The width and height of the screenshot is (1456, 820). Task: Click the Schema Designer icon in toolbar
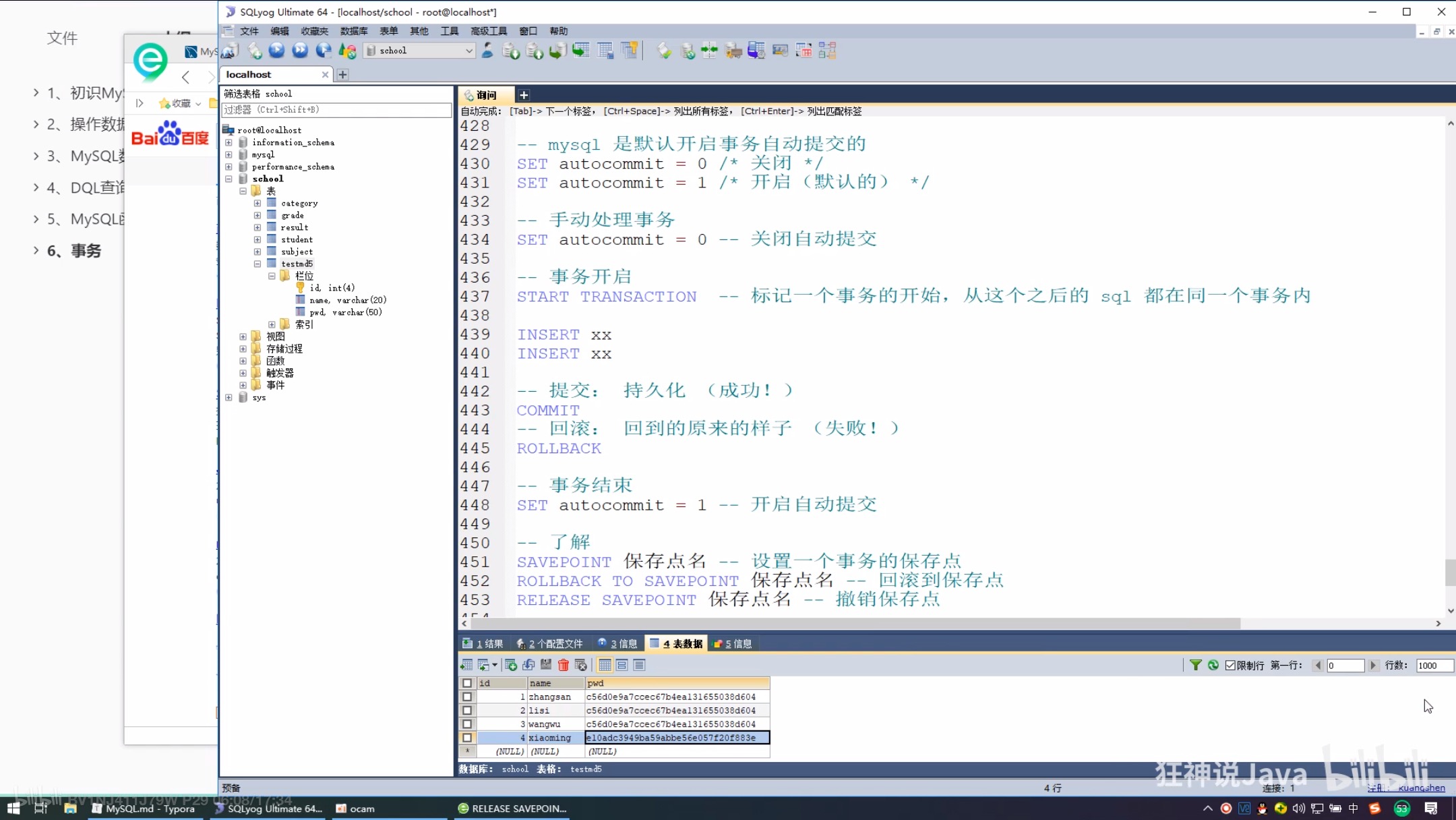tap(827, 51)
